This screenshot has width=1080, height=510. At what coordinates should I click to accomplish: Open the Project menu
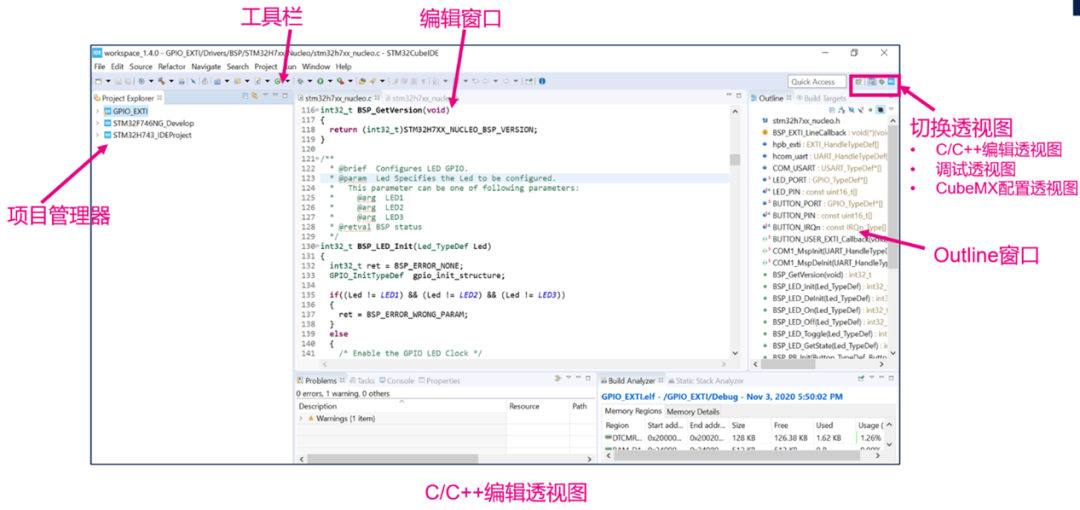[x=265, y=67]
